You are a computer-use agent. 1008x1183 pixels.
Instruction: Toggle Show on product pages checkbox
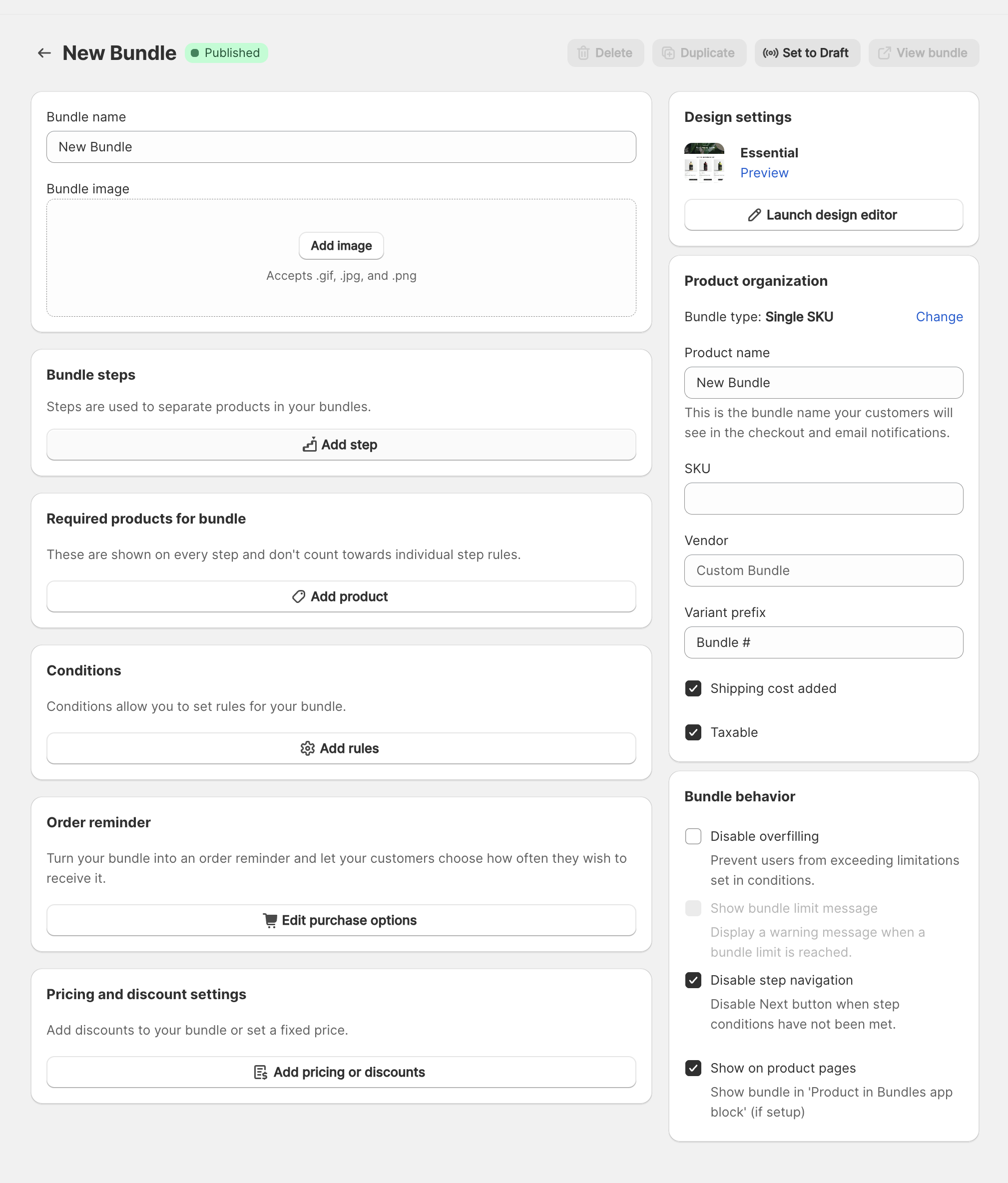(693, 1068)
